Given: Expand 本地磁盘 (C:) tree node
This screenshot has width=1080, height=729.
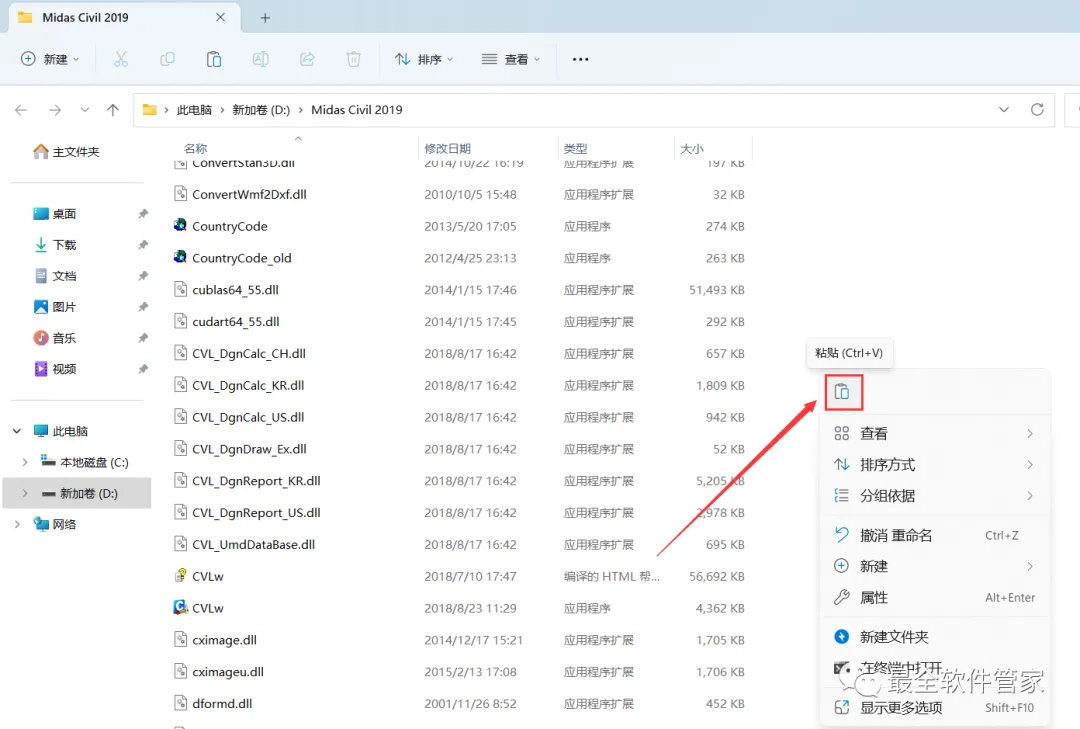Looking at the screenshot, I should coord(25,462).
